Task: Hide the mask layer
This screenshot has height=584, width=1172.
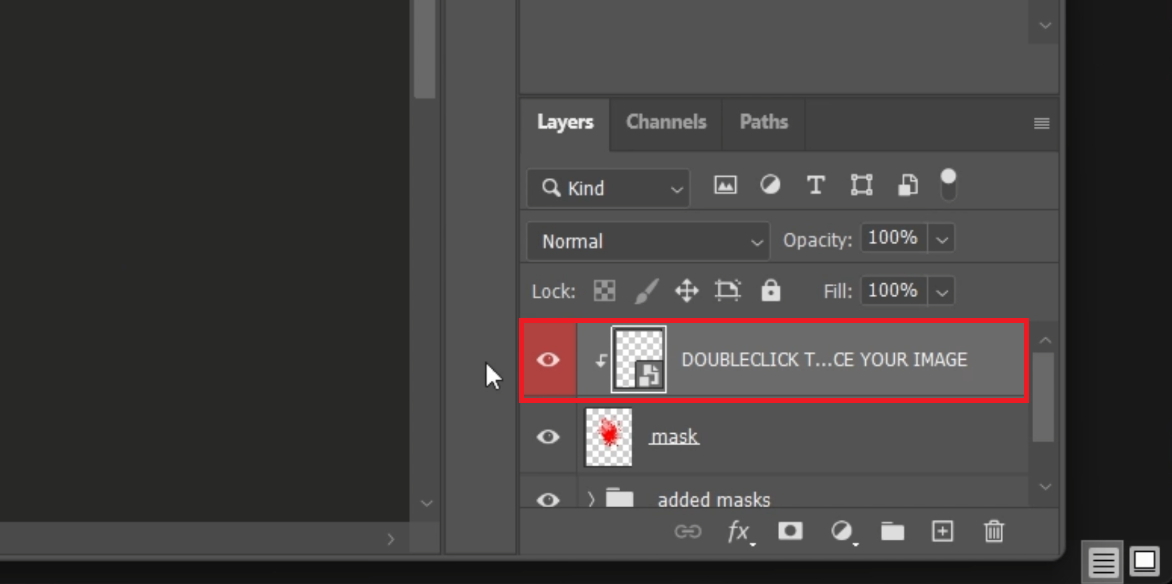Action: click(548, 437)
